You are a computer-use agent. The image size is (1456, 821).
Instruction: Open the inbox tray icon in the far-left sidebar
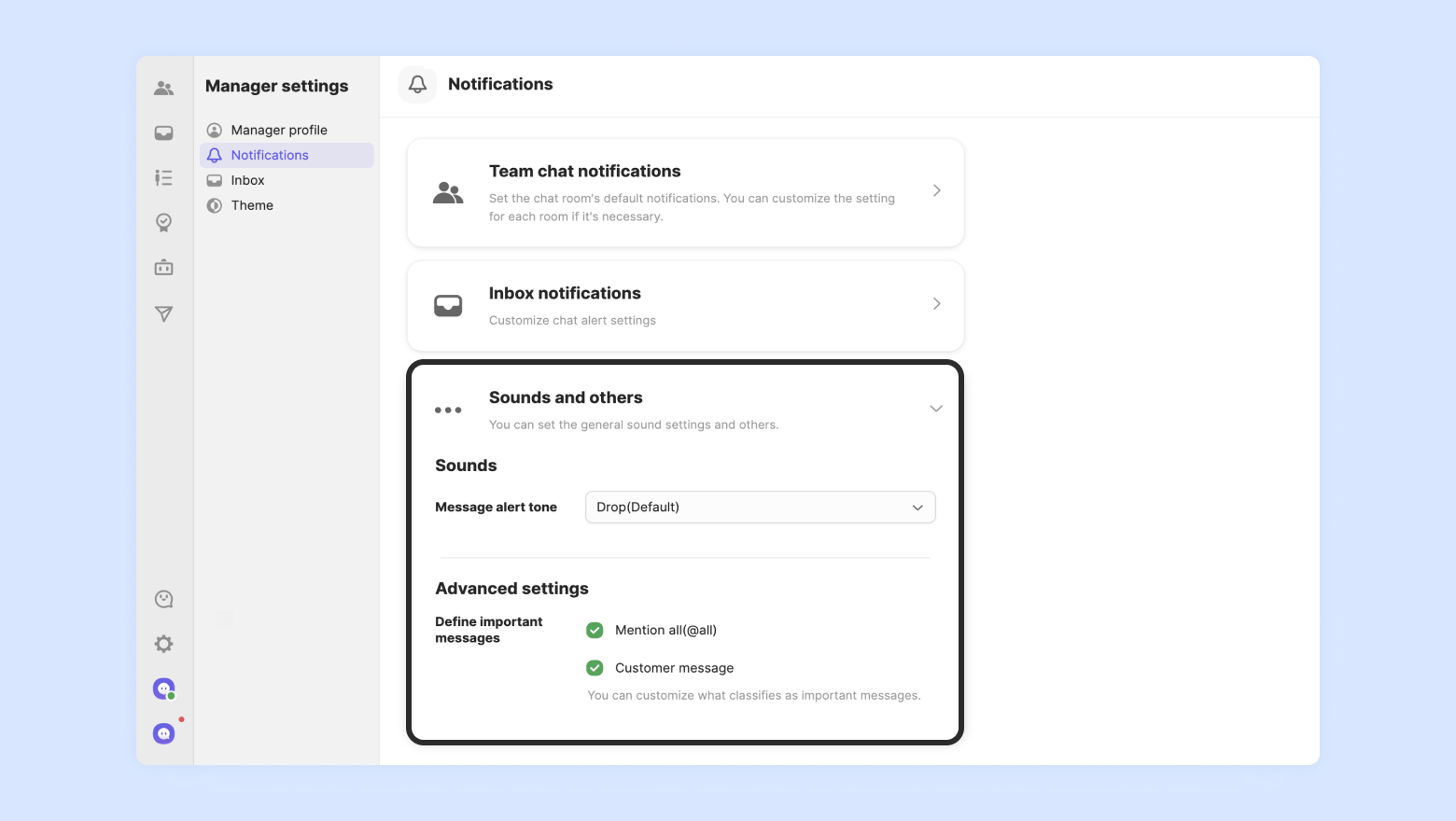pyautogui.click(x=164, y=133)
